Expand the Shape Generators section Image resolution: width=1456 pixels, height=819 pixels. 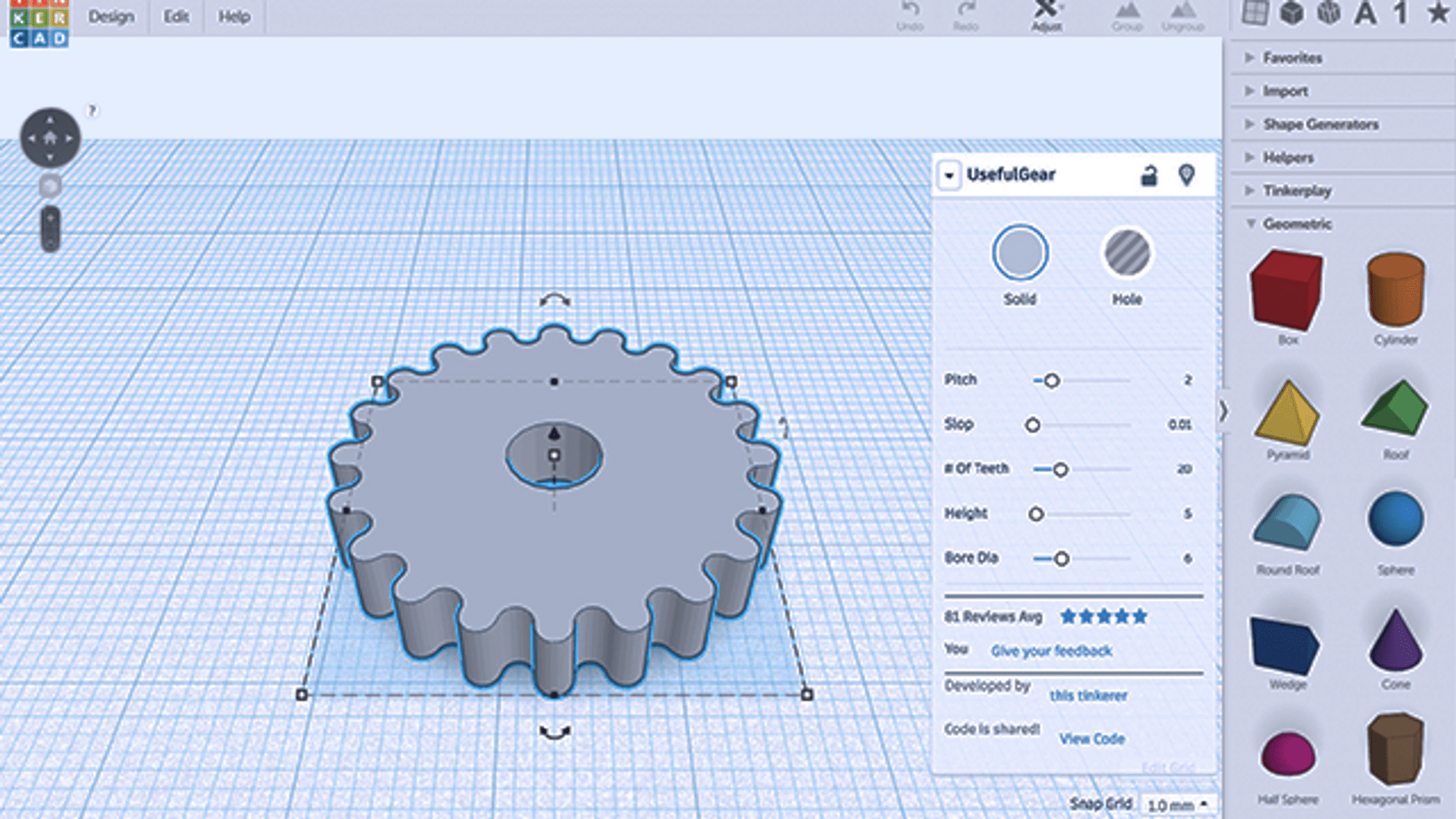(x=1320, y=124)
